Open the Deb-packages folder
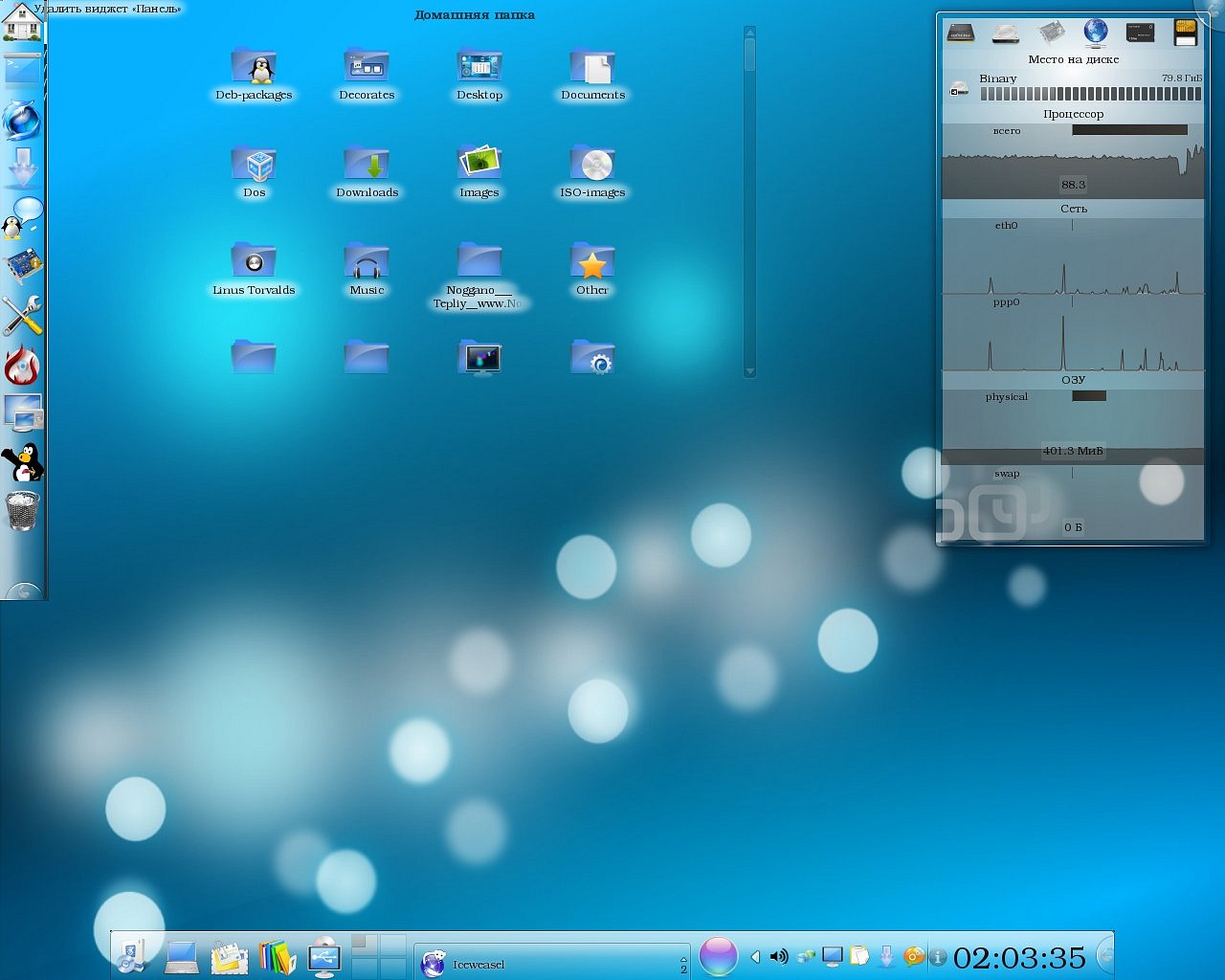The width and height of the screenshot is (1225, 980). pos(254,69)
